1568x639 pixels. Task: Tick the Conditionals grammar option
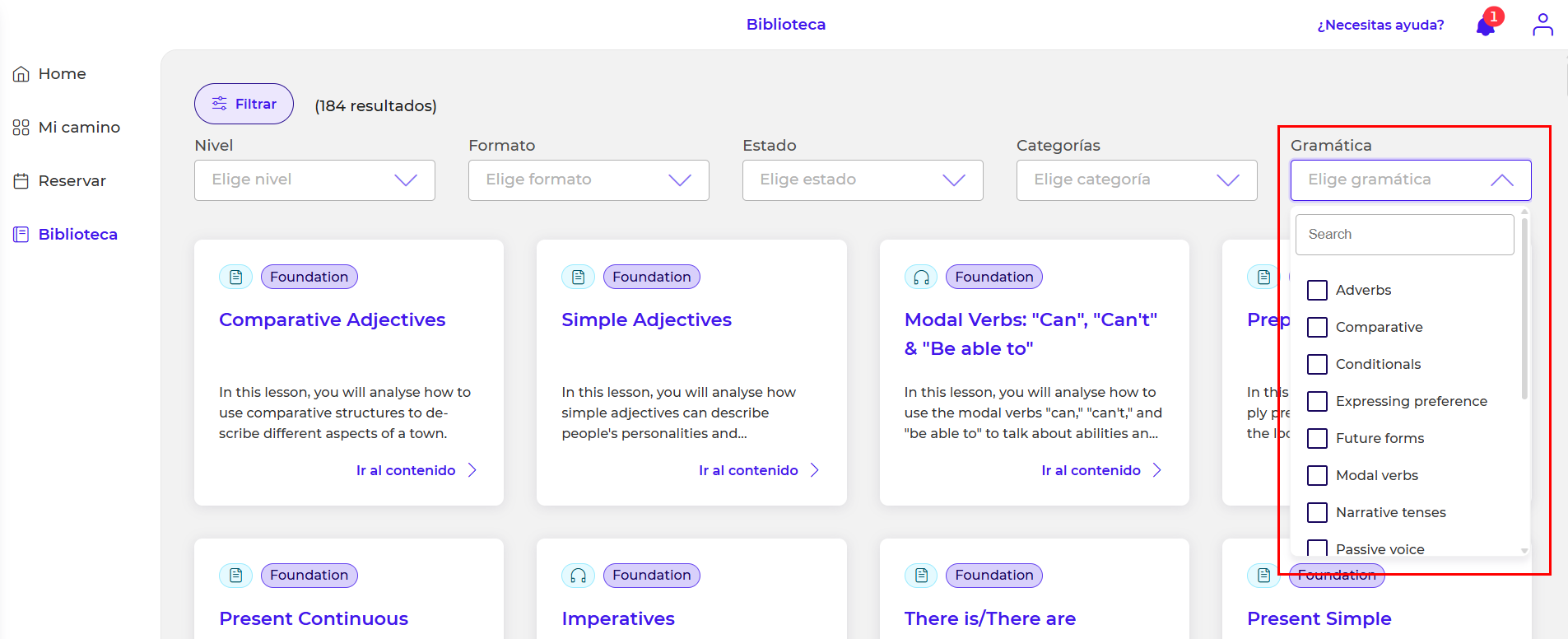click(x=1317, y=364)
